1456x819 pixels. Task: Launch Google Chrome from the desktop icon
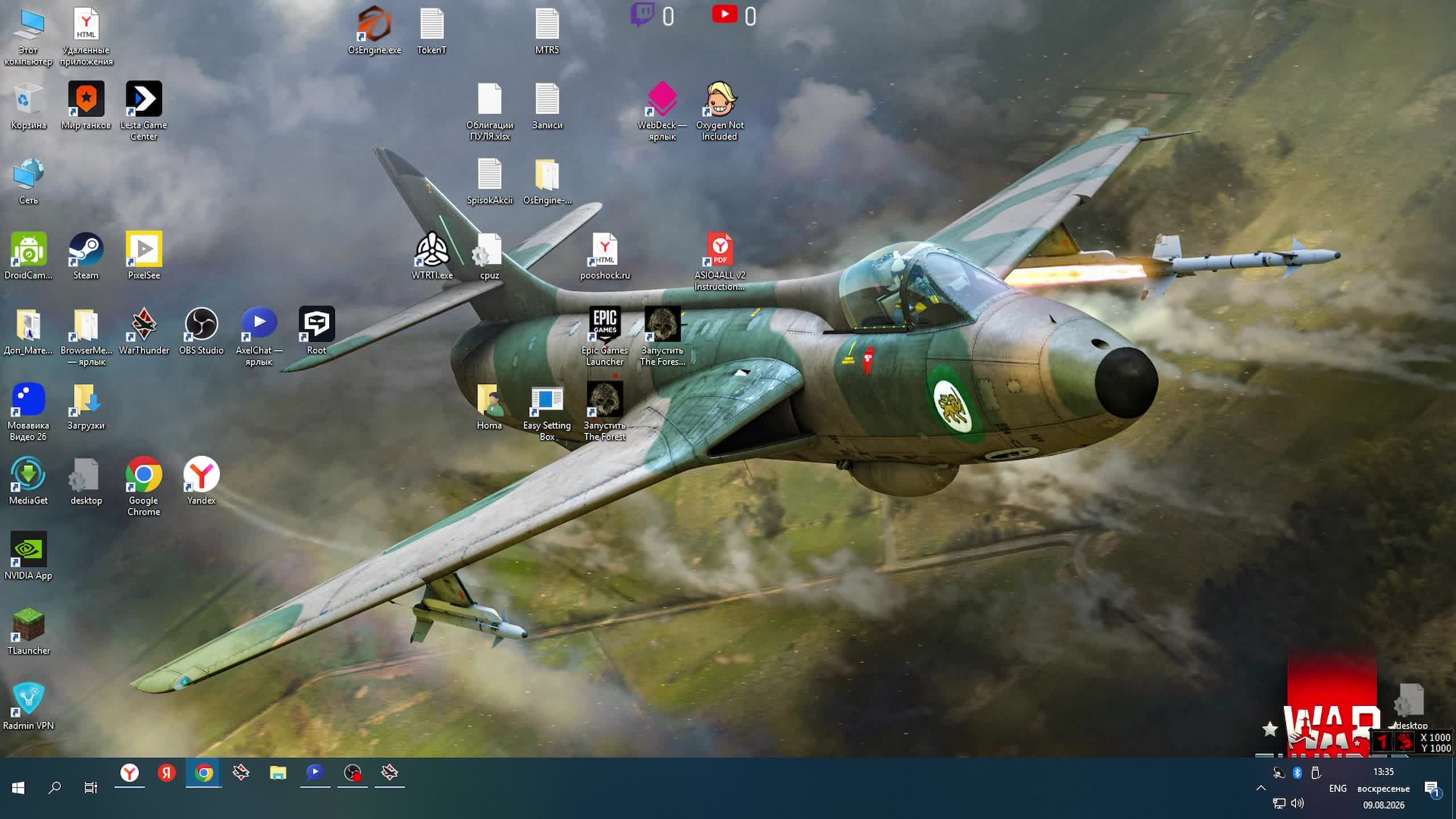pyautogui.click(x=144, y=487)
